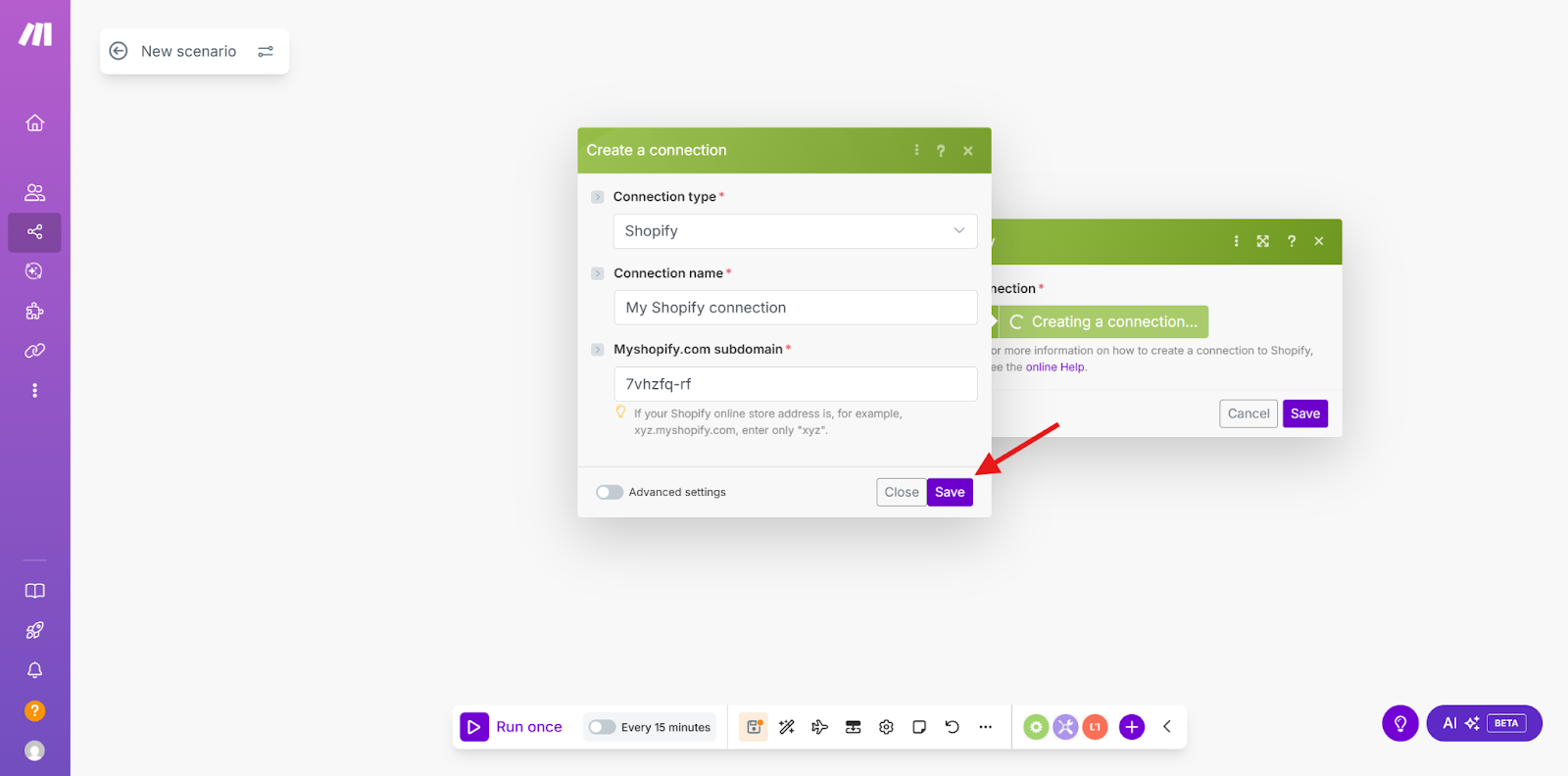Click help question mark in Create a connection
This screenshot has height=776, width=1568.
pos(941,151)
